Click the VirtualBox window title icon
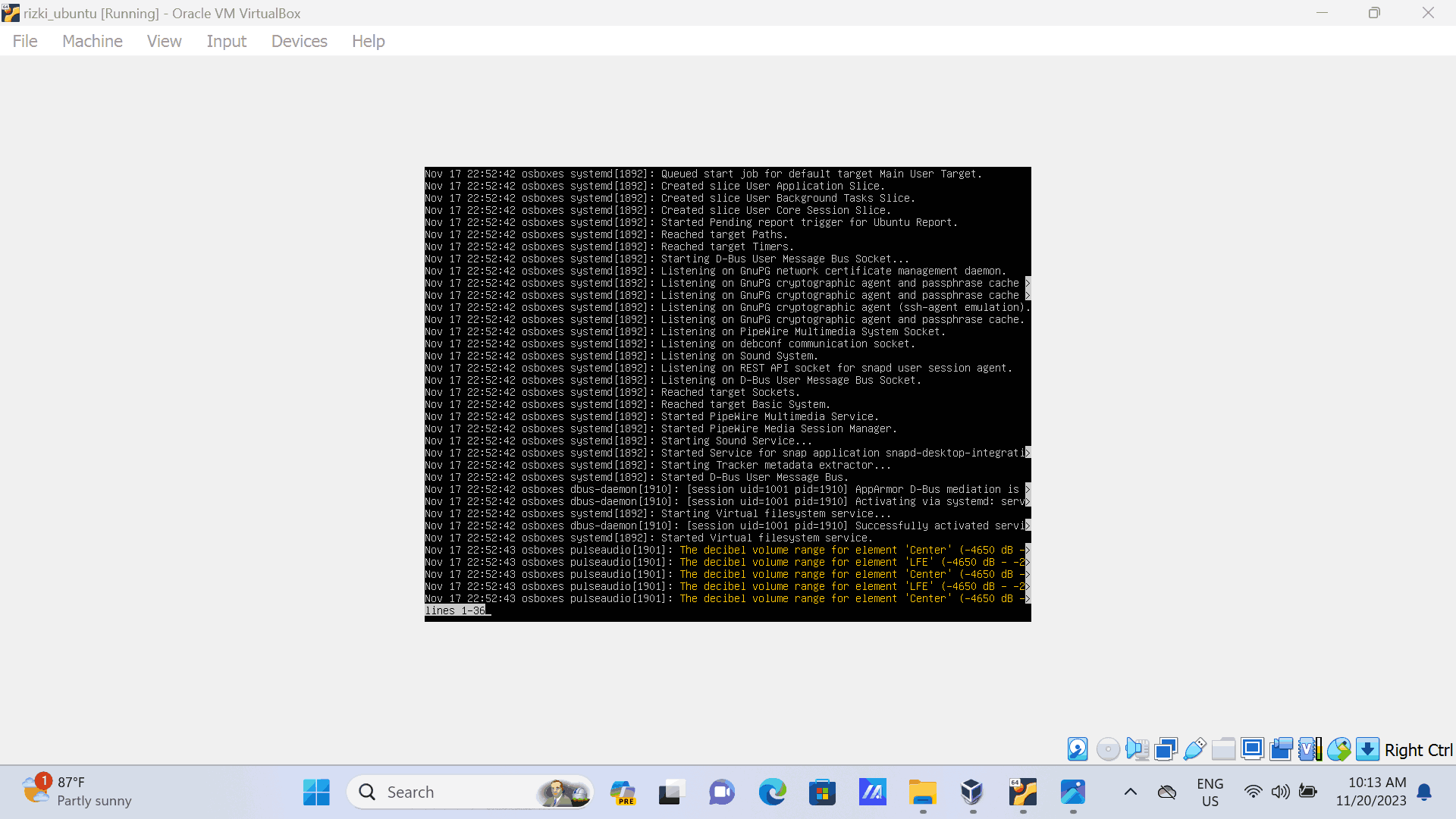This screenshot has height=819, width=1456. 11,13
